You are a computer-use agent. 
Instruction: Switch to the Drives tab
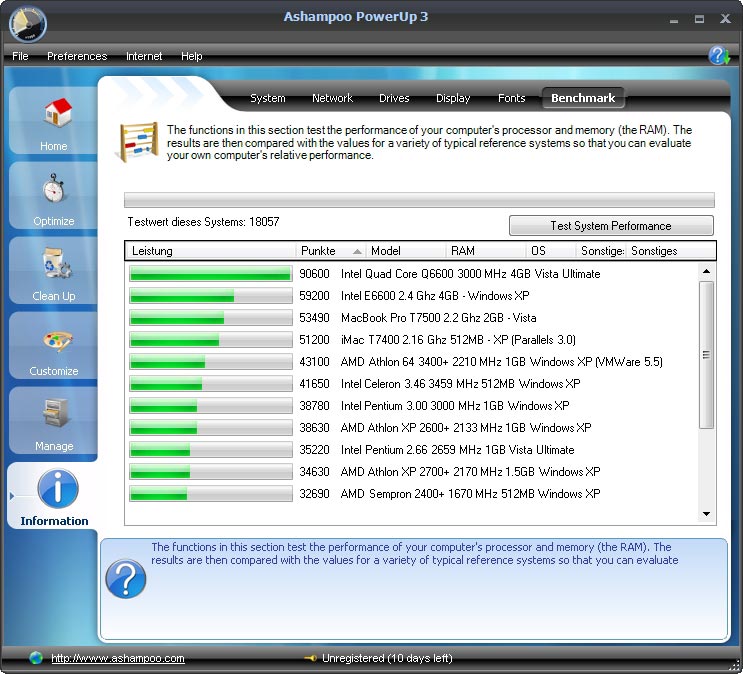pyautogui.click(x=394, y=98)
